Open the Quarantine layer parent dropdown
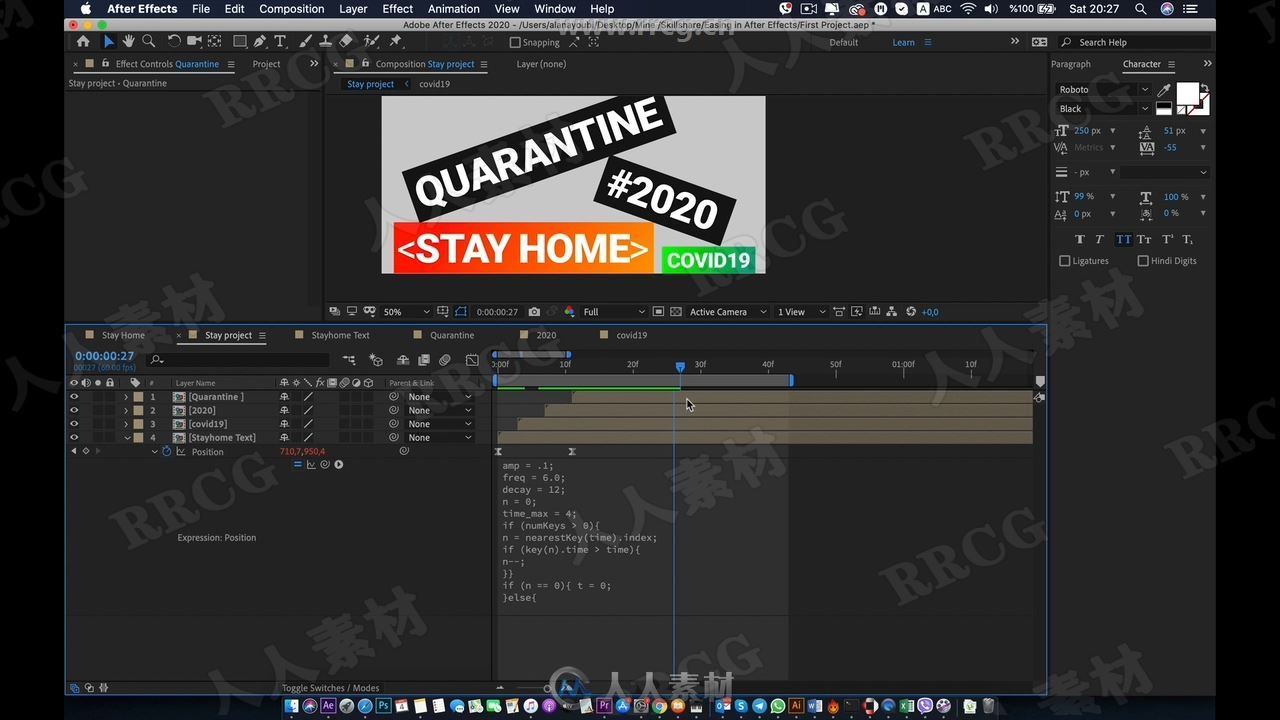The height and width of the screenshot is (720, 1280). coord(439,397)
